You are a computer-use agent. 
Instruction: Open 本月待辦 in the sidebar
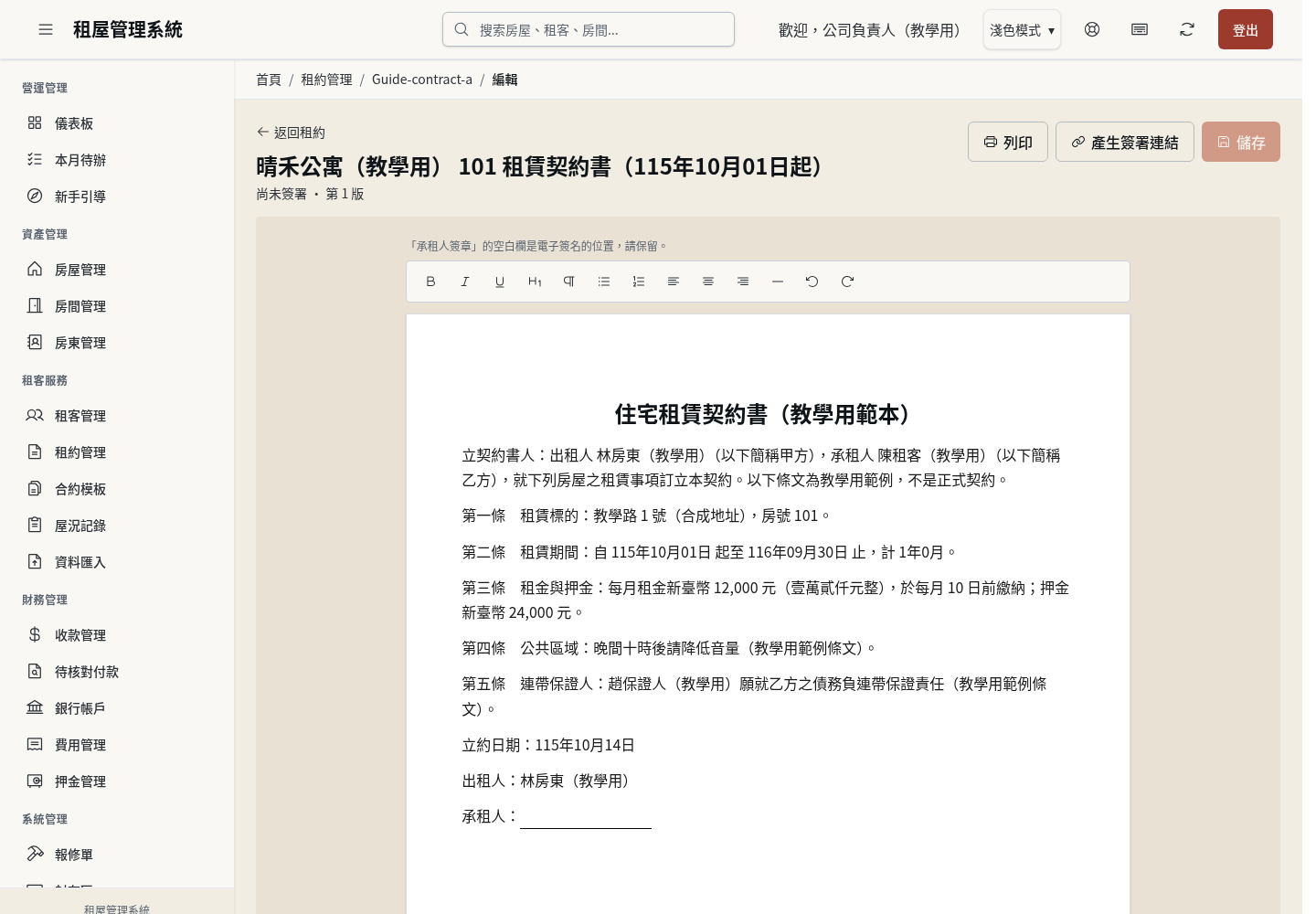[x=117, y=160]
